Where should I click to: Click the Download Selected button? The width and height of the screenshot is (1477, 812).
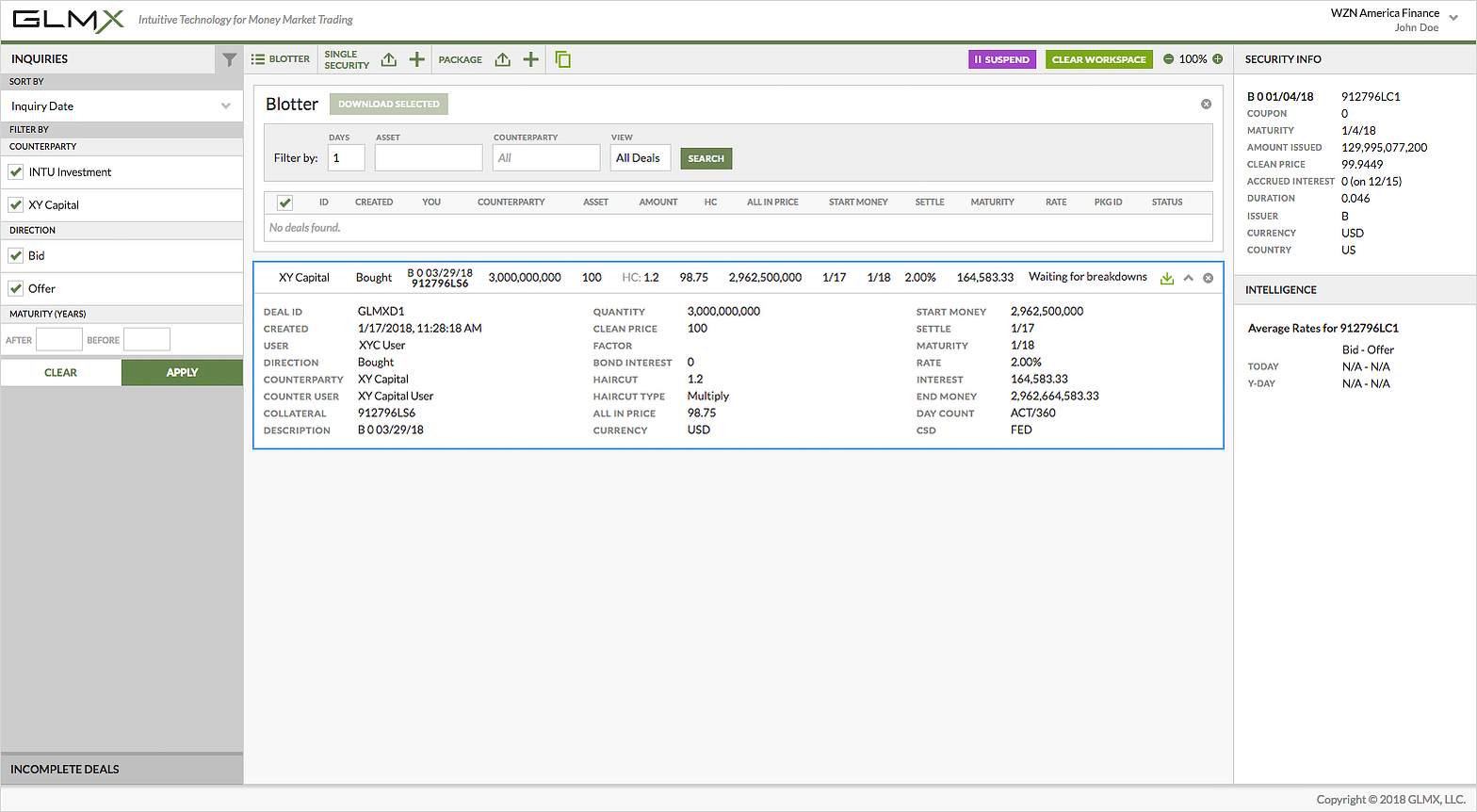pos(389,104)
